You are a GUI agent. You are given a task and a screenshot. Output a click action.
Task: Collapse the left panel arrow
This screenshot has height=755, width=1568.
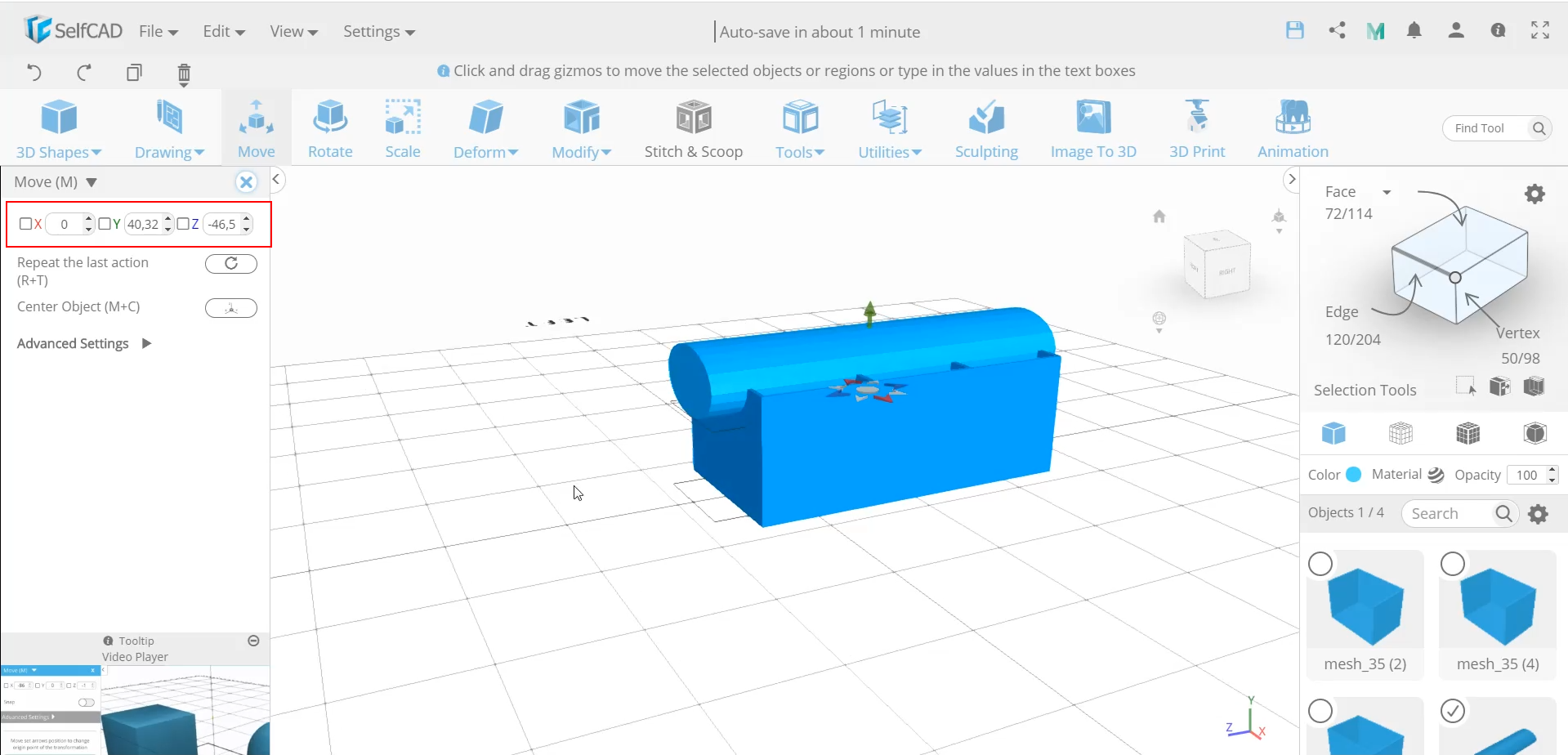(x=276, y=179)
